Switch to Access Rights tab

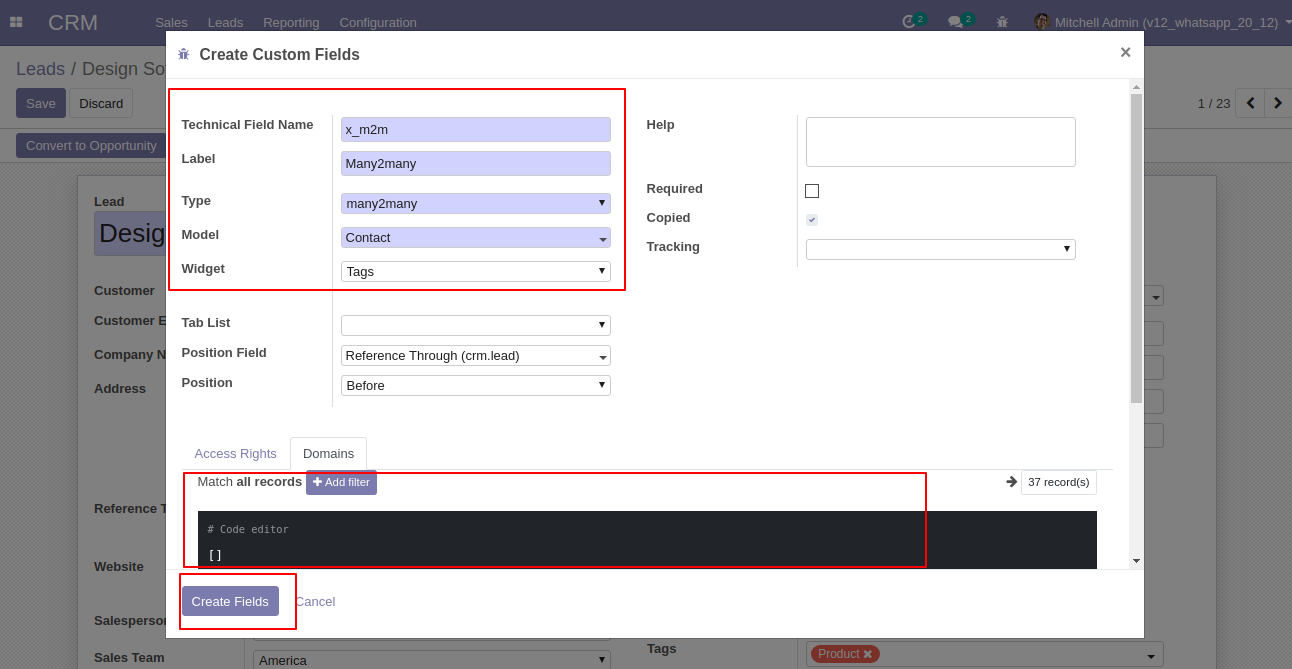[x=235, y=454]
